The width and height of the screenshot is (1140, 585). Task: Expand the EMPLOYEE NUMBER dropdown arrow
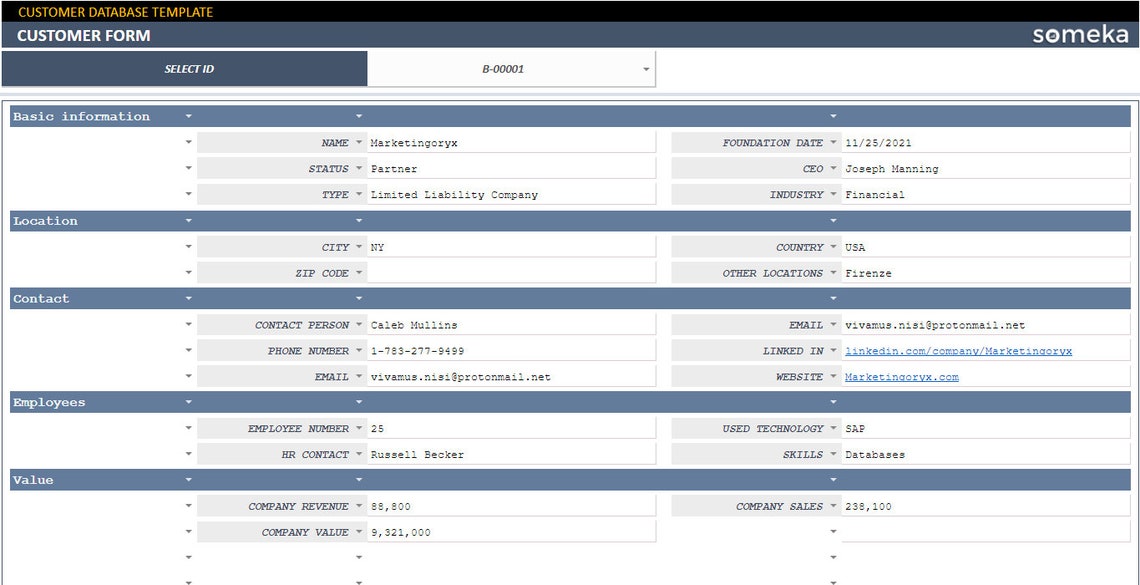tap(358, 427)
